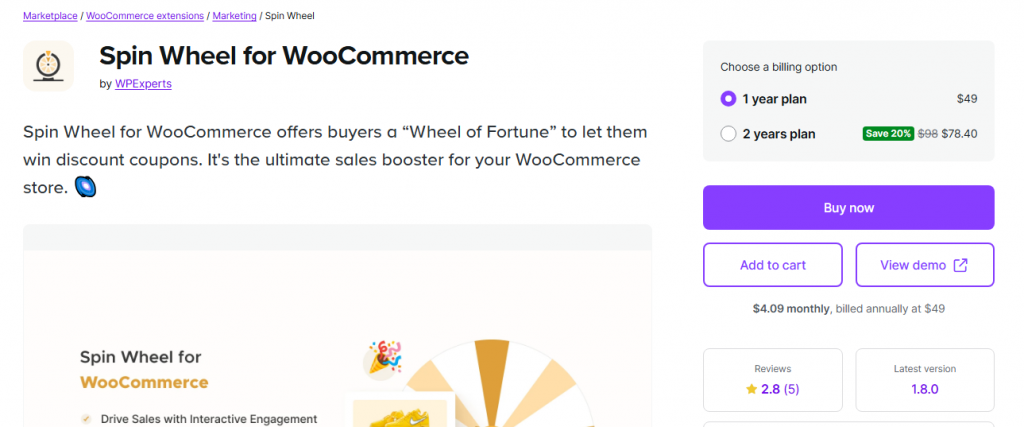The image size is (1024, 427).
Task: Open the Marketing breadcrumb category
Action: (x=235, y=16)
